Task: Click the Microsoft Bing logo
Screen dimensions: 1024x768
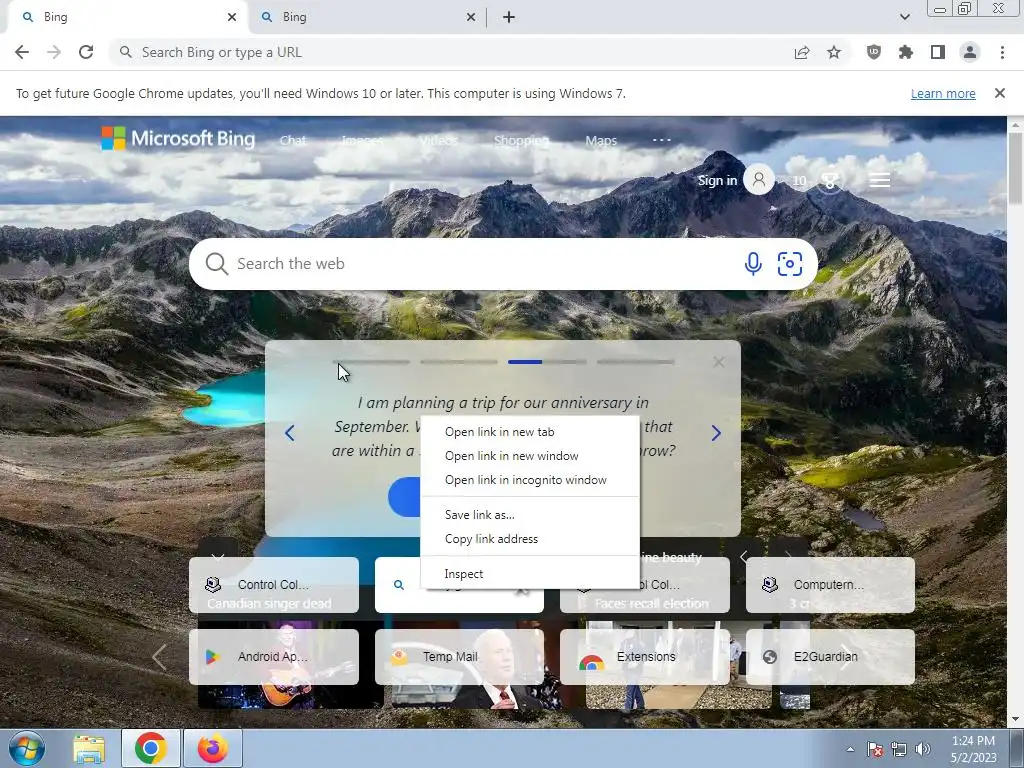Action: click(x=178, y=138)
